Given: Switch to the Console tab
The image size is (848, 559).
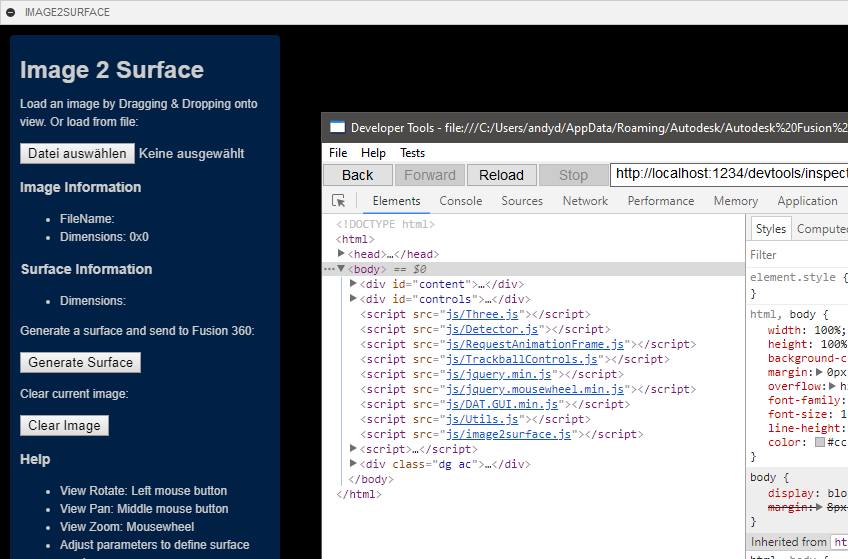Looking at the screenshot, I should 461,201.
